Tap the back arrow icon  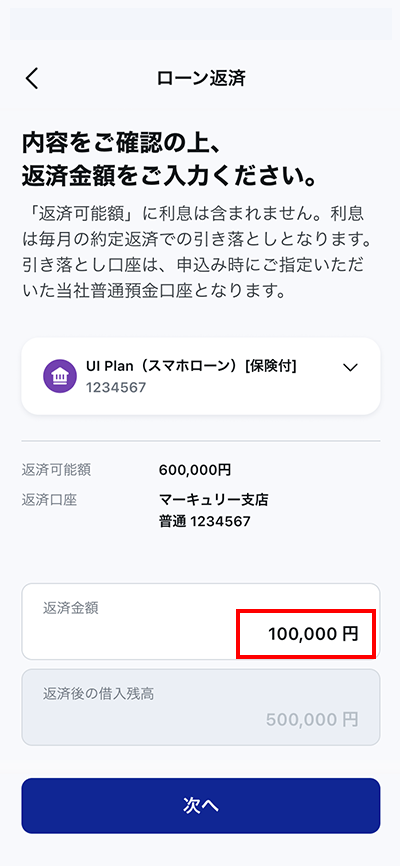pos(32,78)
